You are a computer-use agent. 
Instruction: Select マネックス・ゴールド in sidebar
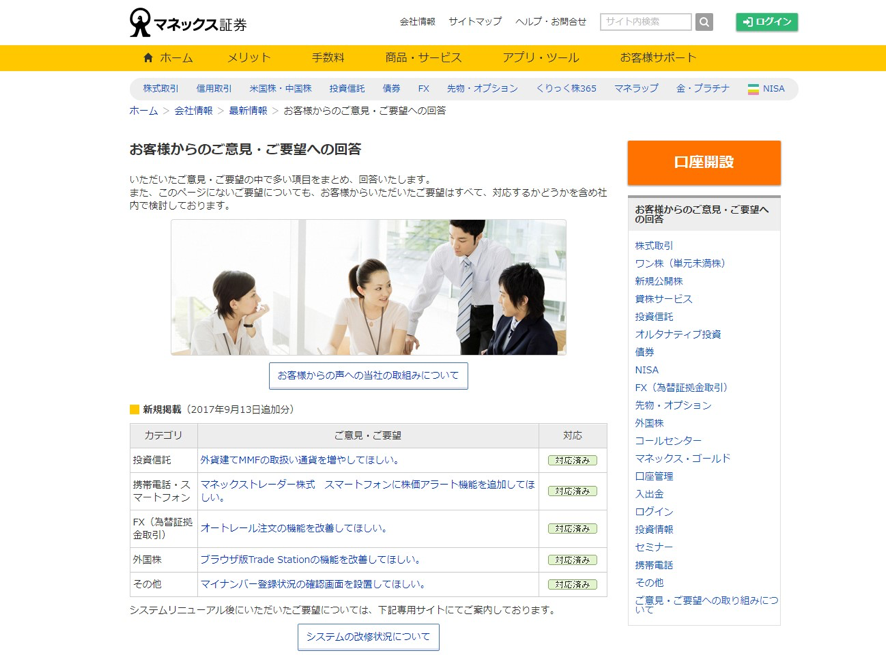pyautogui.click(x=683, y=458)
